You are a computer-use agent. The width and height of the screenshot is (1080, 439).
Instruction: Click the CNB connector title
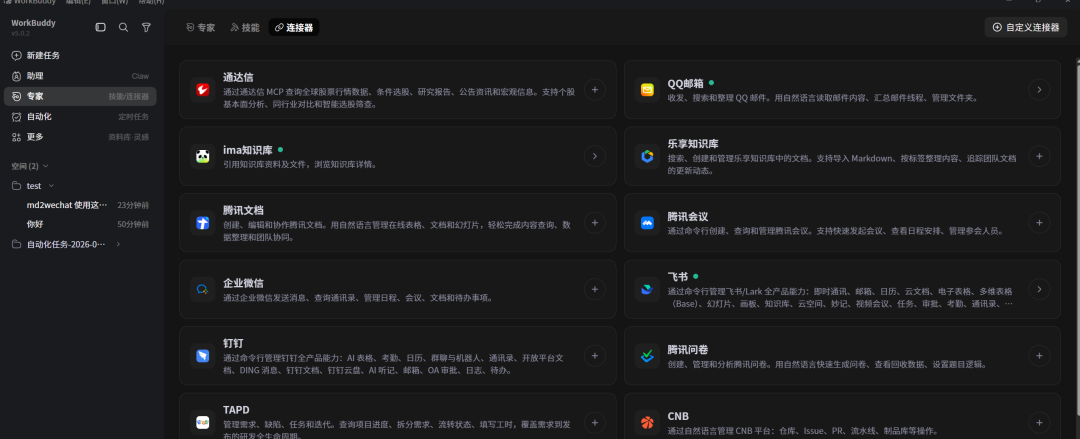[x=678, y=416]
